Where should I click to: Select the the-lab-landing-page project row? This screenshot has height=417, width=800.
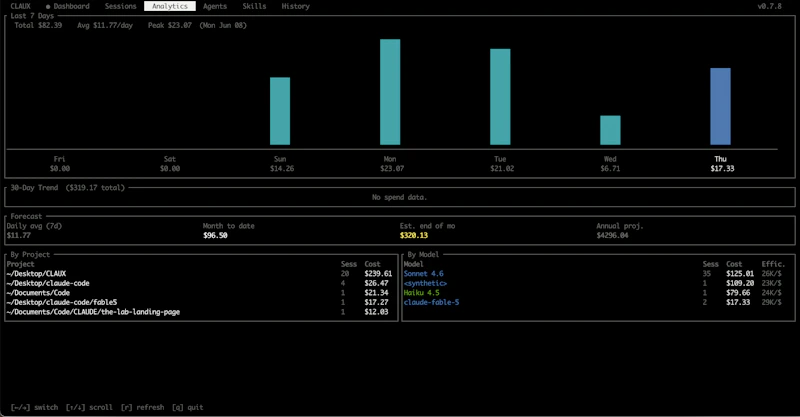tap(199, 312)
